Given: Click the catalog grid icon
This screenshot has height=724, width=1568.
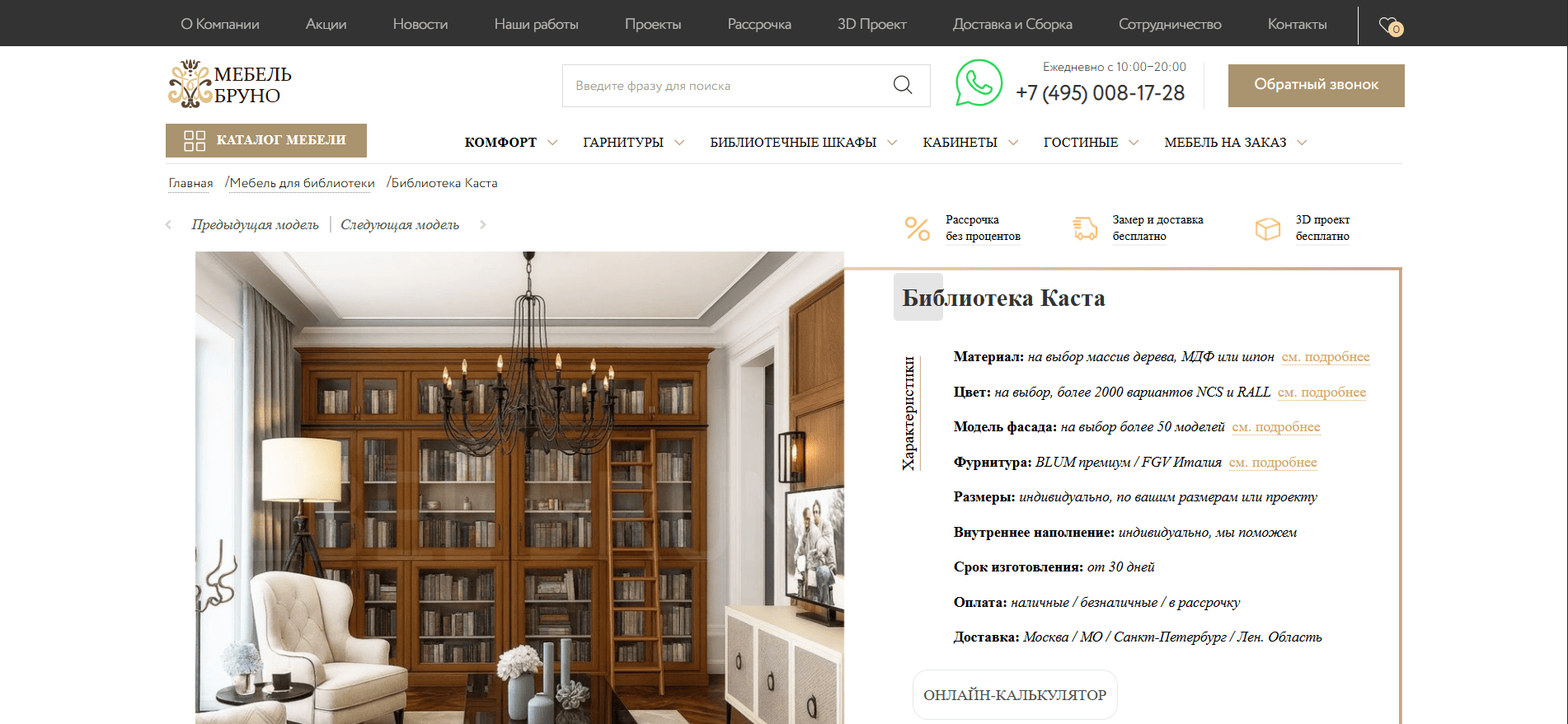Looking at the screenshot, I should click(195, 141).
